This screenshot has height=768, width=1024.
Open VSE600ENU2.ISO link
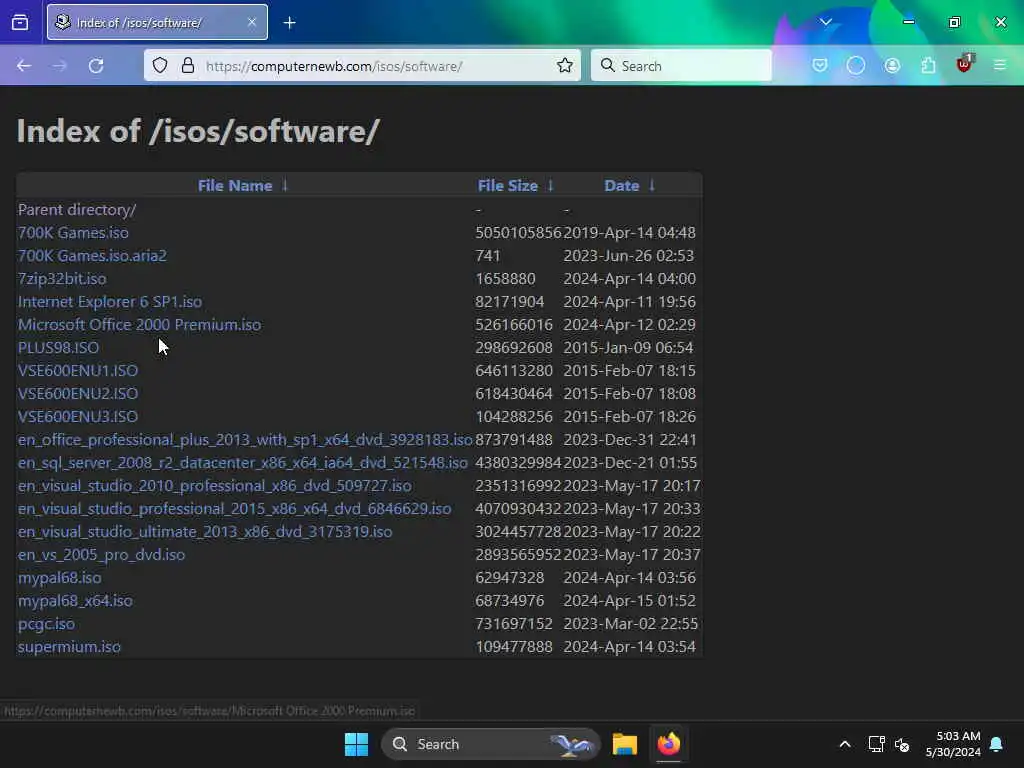tap(78, 393)
